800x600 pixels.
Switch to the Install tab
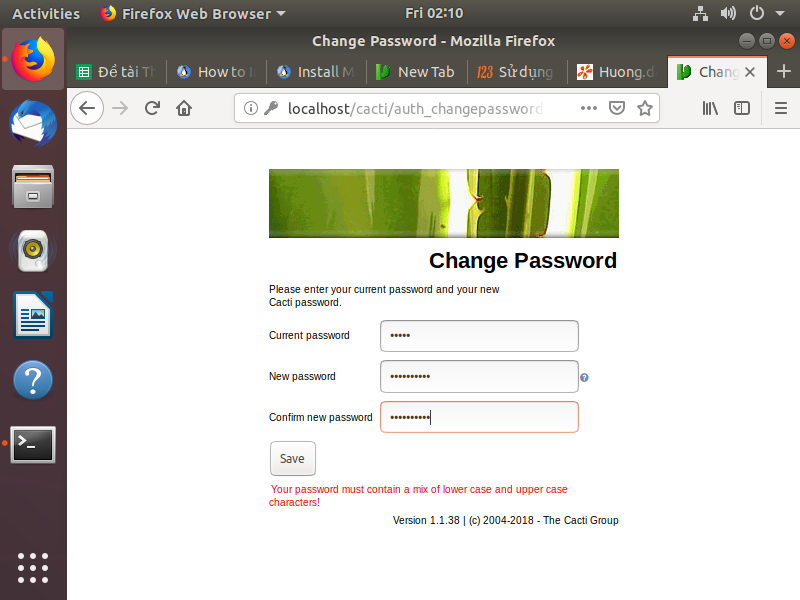point(316,72)
